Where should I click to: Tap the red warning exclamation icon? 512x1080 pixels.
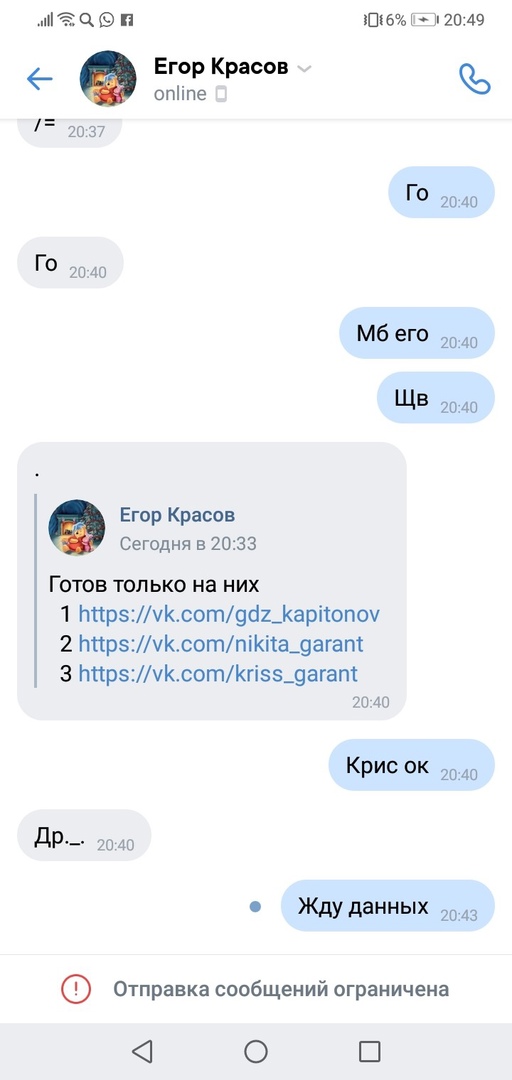[x=76, y=989]
